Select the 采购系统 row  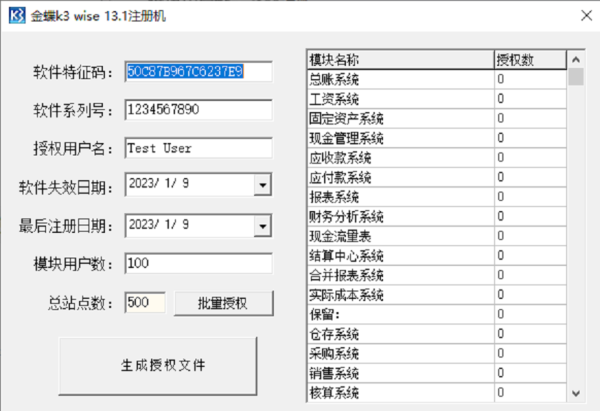pyautogui.click(x=437, y=354)
